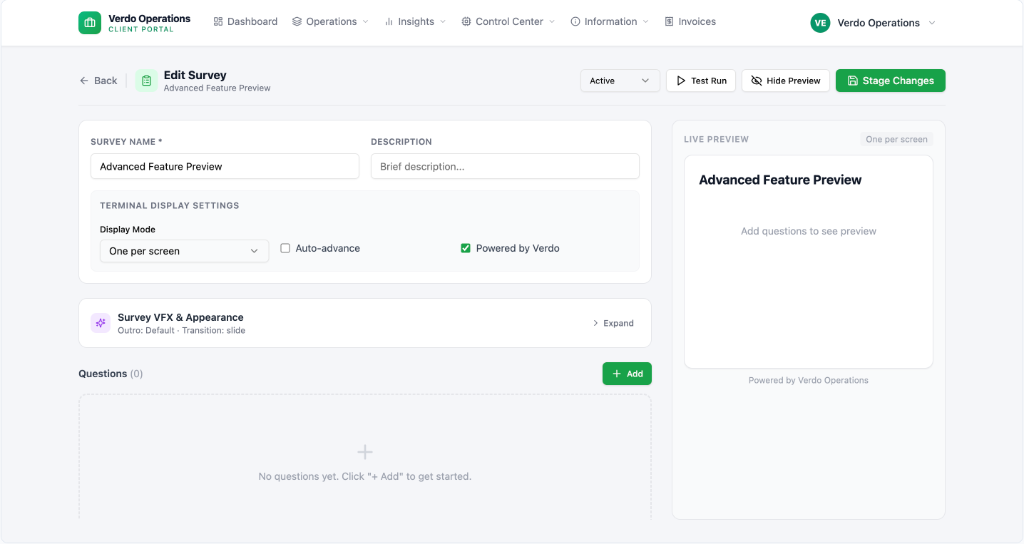Screen dimensions: 1024x544
Task: Open the Verdo Operations account dropdown chevron
Action: pyautogui.click(x=932, y=23)
